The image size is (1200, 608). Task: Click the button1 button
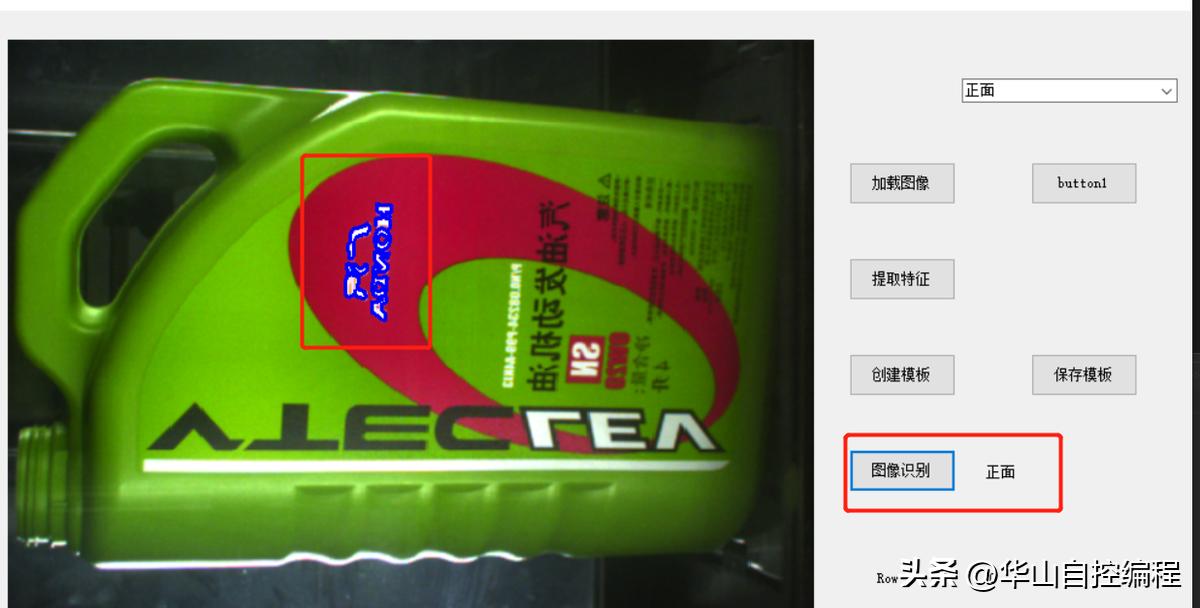coord(1083,183)
